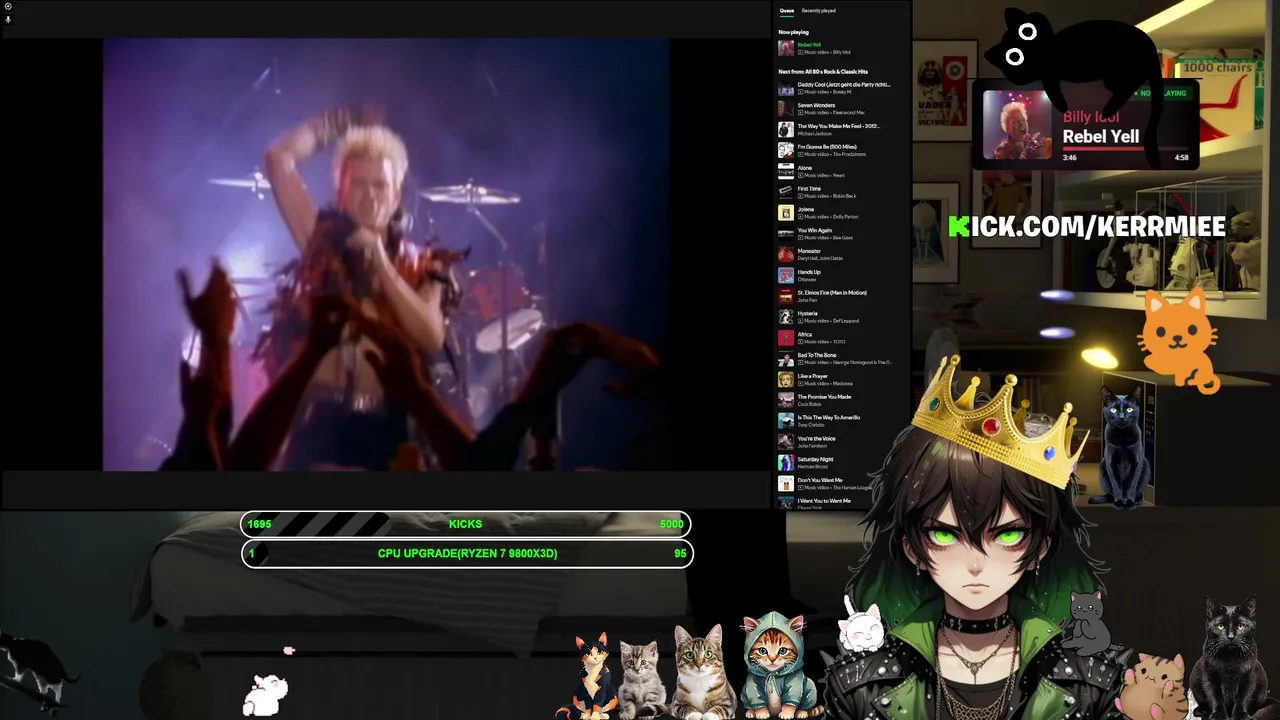Click the KICK.COM/KERRMIEE link text
The width and height of the screenshot is (1280, 720).
coord(1087,227)
